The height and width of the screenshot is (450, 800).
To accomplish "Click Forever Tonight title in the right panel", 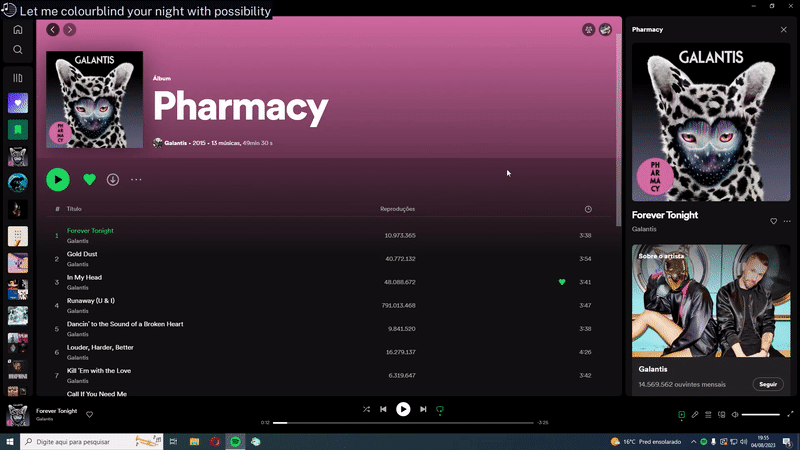I will pyautogui.click(x=665, y=215).
